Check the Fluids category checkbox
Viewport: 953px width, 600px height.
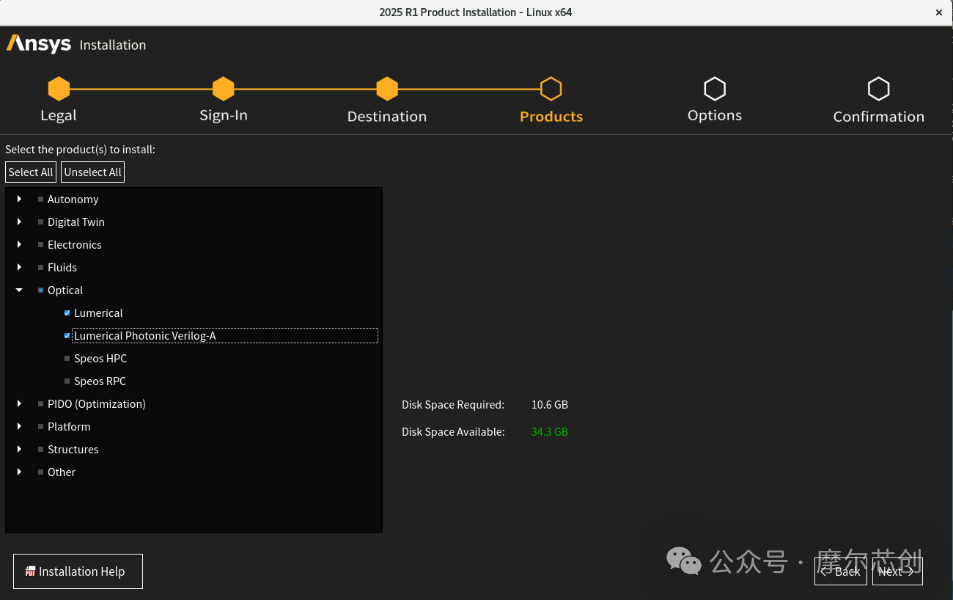click(41, 267)
